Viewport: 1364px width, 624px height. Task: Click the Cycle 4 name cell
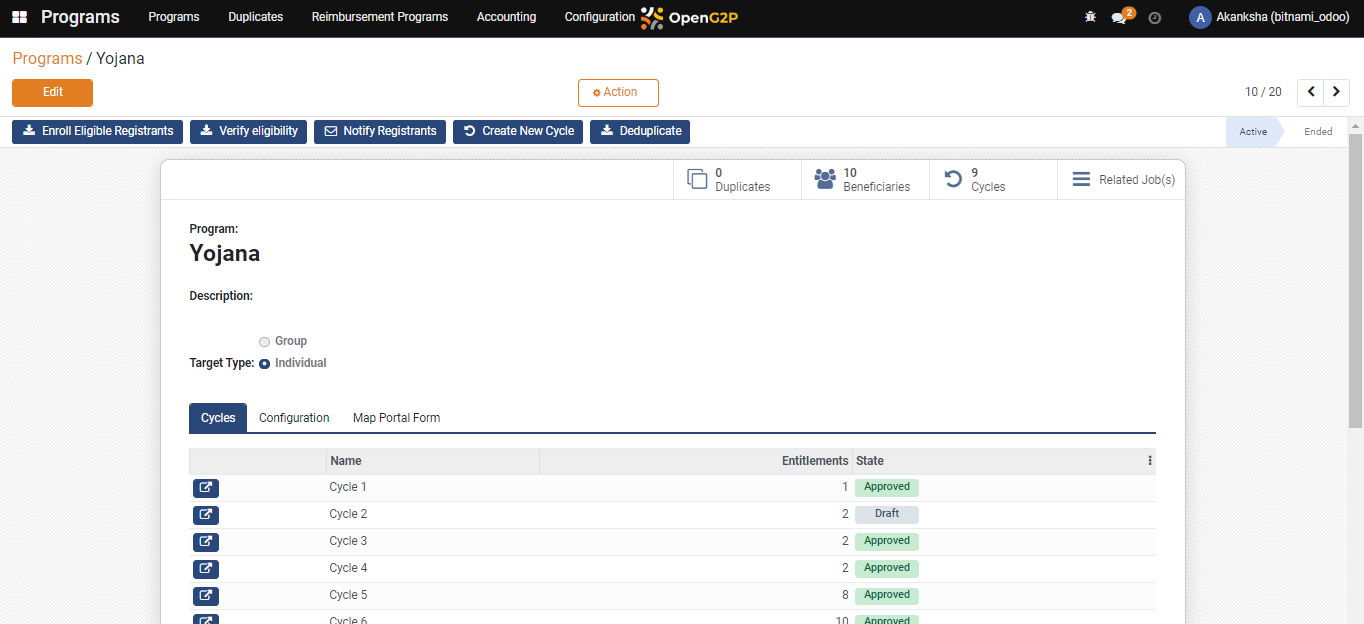[x=432, y=569]
